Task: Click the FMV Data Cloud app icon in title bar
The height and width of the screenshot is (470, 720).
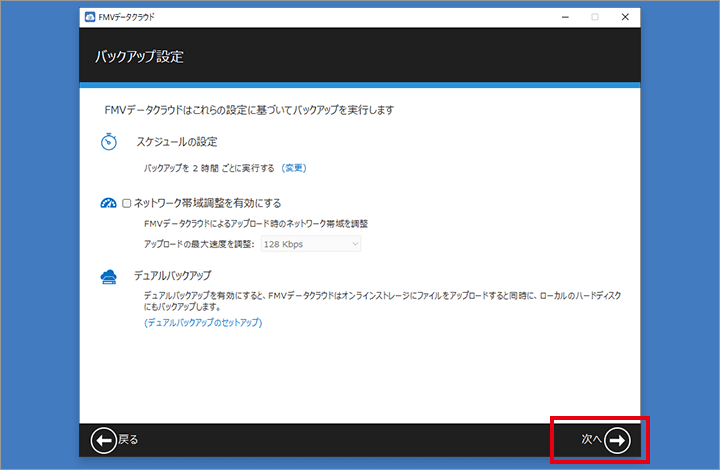Action: (90, 18)
